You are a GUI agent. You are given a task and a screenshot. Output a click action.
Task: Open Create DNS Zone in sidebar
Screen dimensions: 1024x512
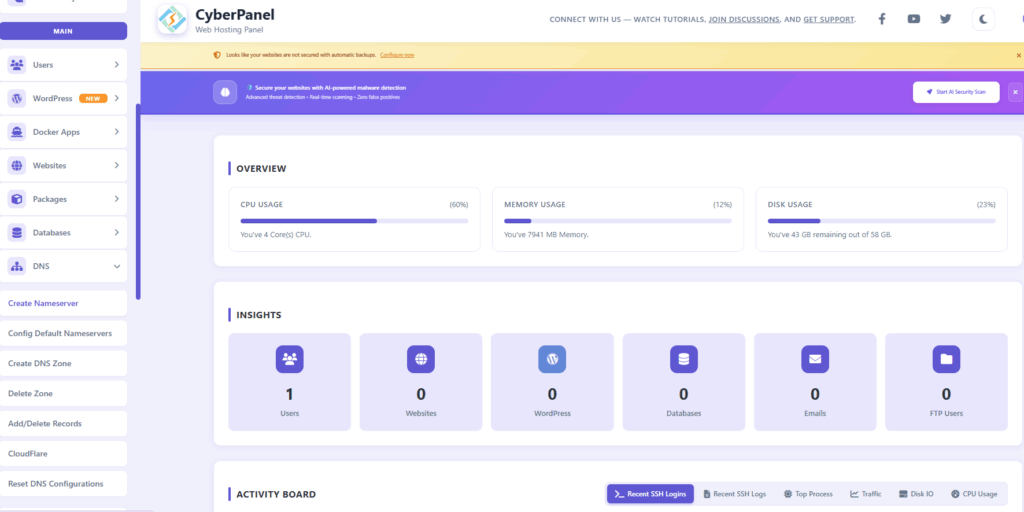[40, 363]
